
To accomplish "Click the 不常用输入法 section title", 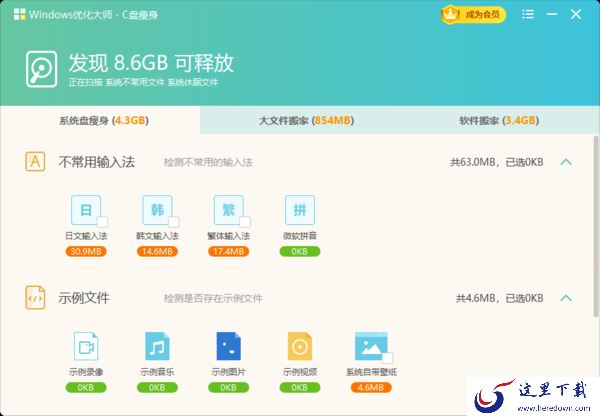I will tap(96, 162).
